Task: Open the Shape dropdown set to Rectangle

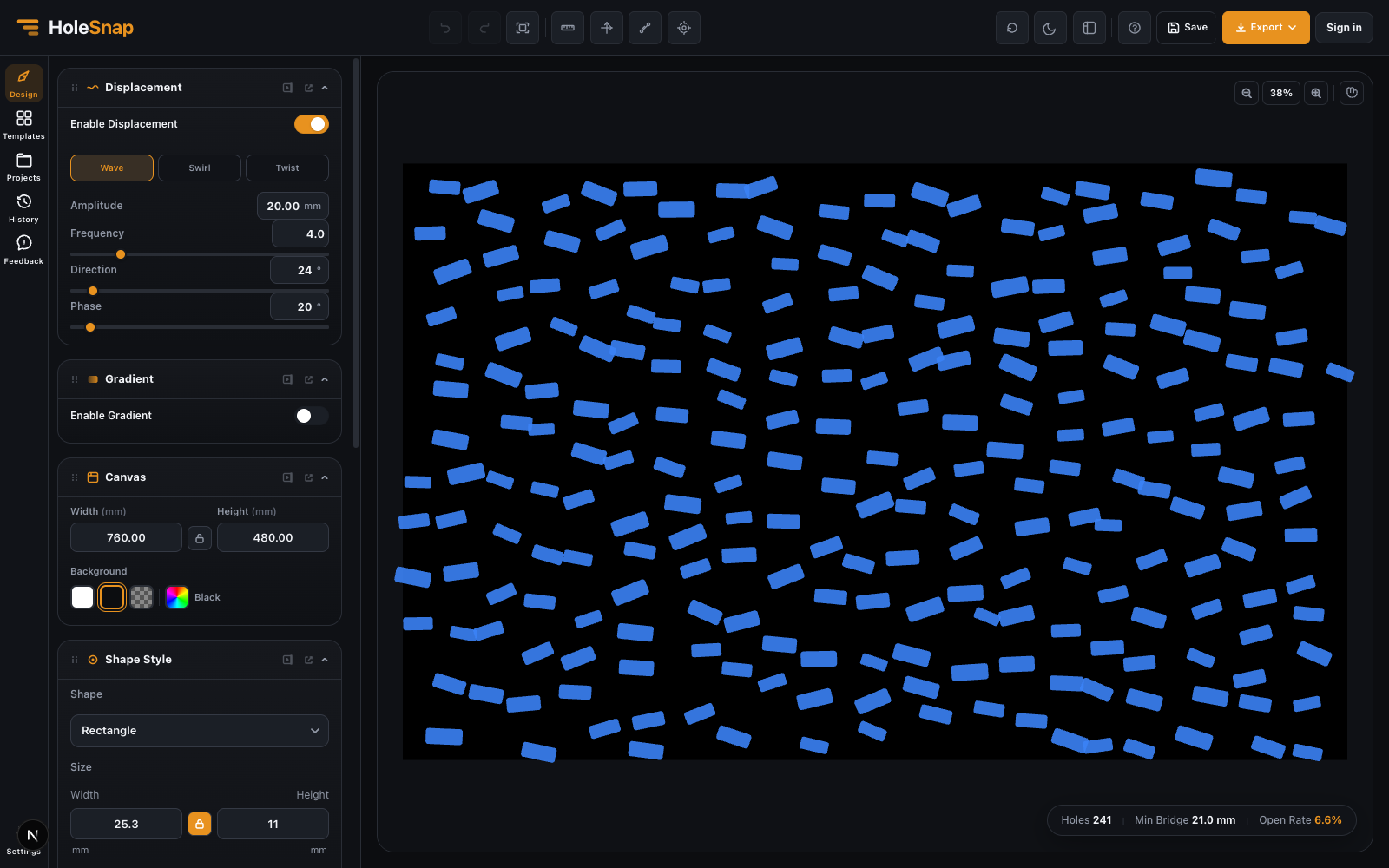Action: (200, 731)
